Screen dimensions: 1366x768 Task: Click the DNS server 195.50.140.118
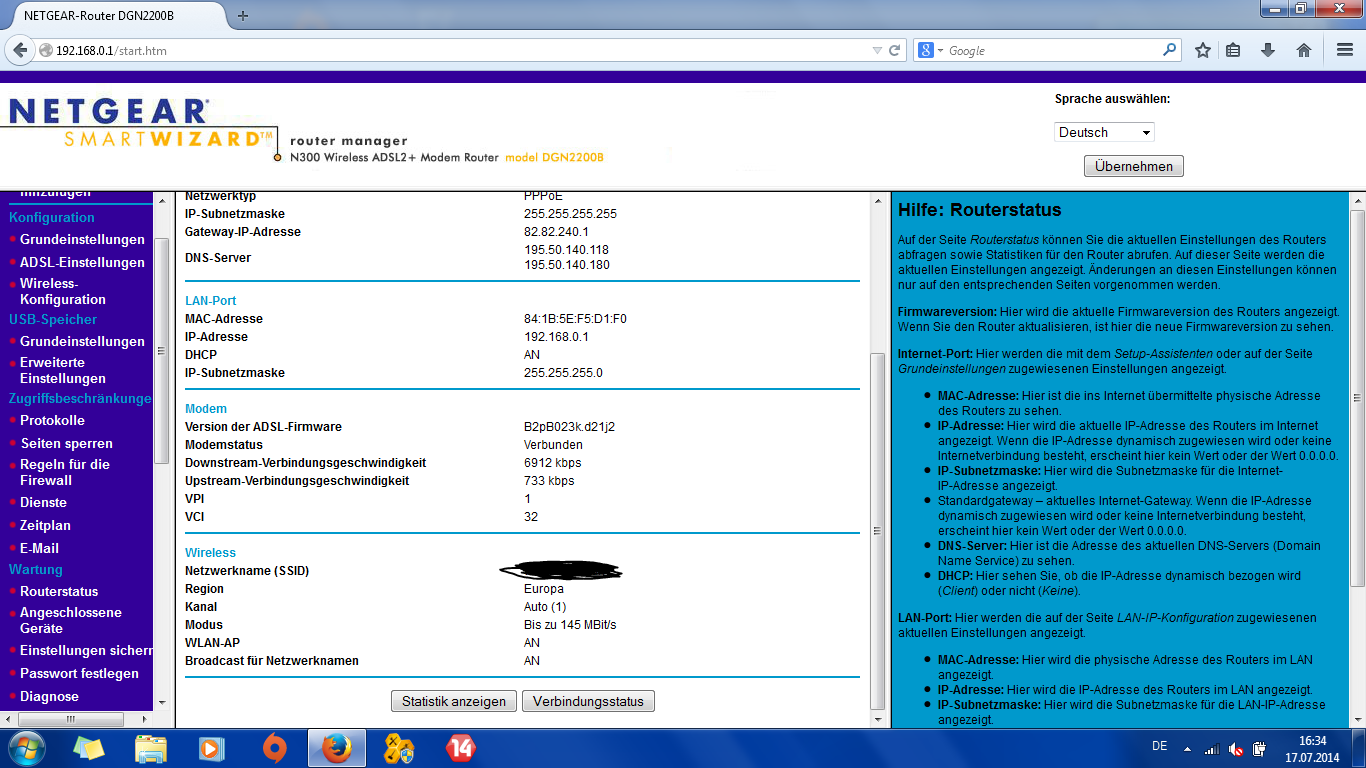point(566,250)
